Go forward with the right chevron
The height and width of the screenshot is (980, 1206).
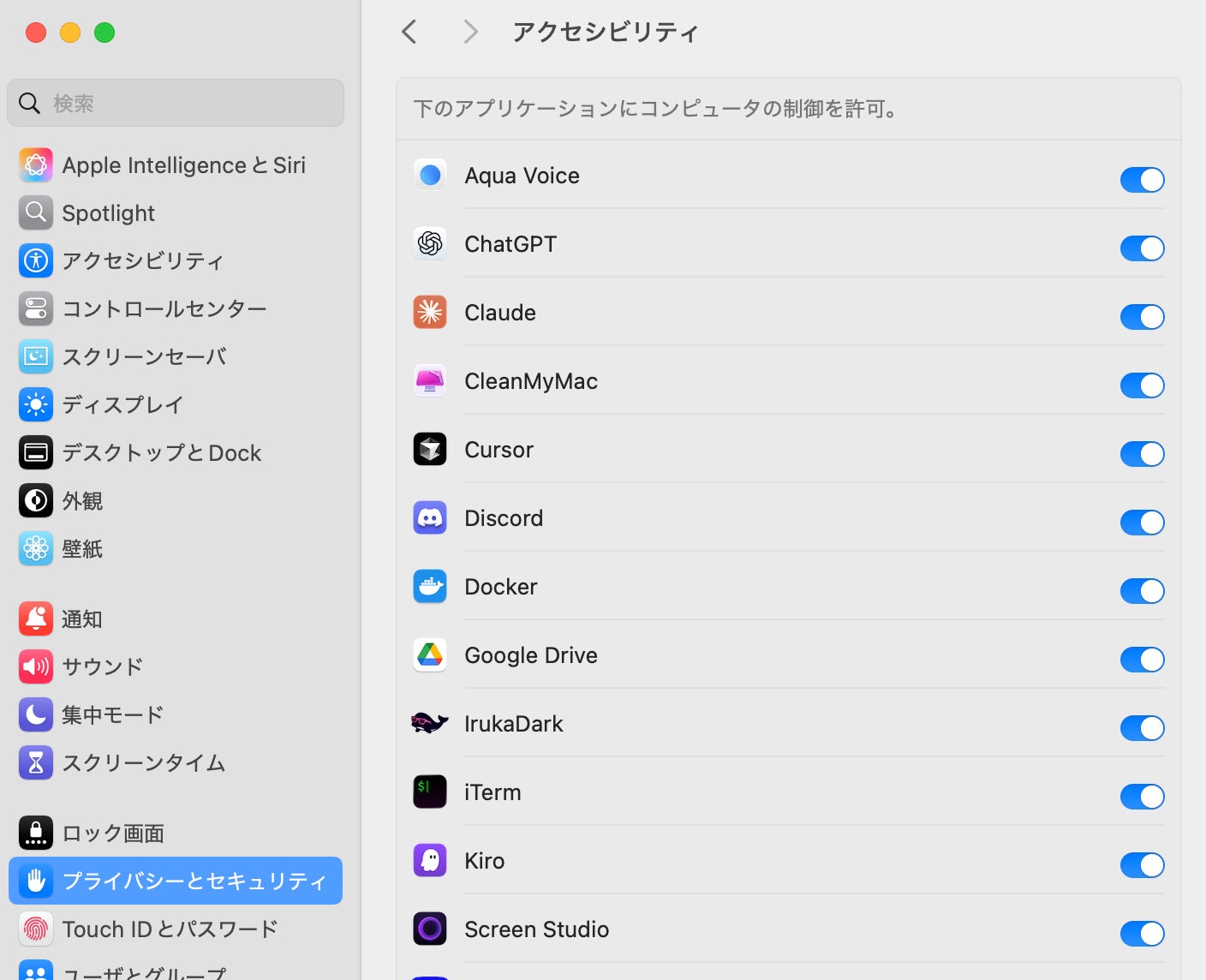point(470,33)
